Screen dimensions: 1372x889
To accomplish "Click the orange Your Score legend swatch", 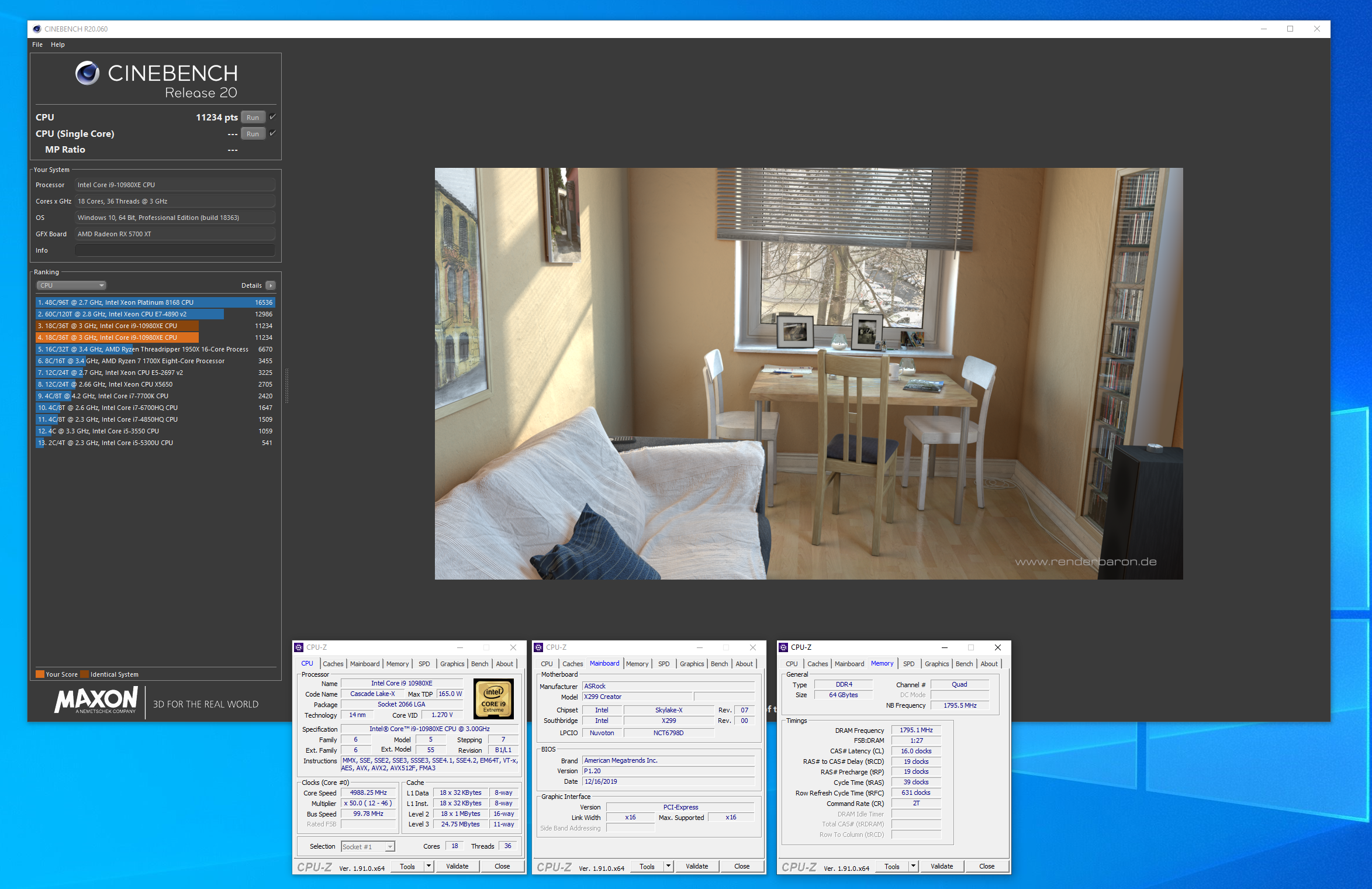I will (40, 674).
